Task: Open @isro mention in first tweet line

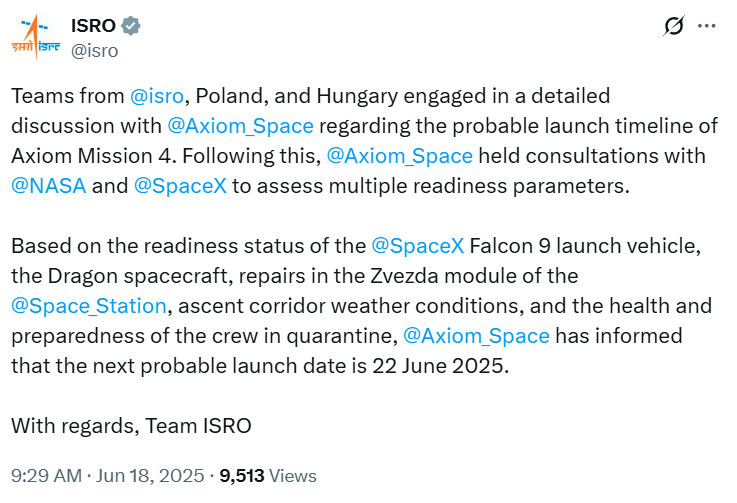Action: (157, 97)
